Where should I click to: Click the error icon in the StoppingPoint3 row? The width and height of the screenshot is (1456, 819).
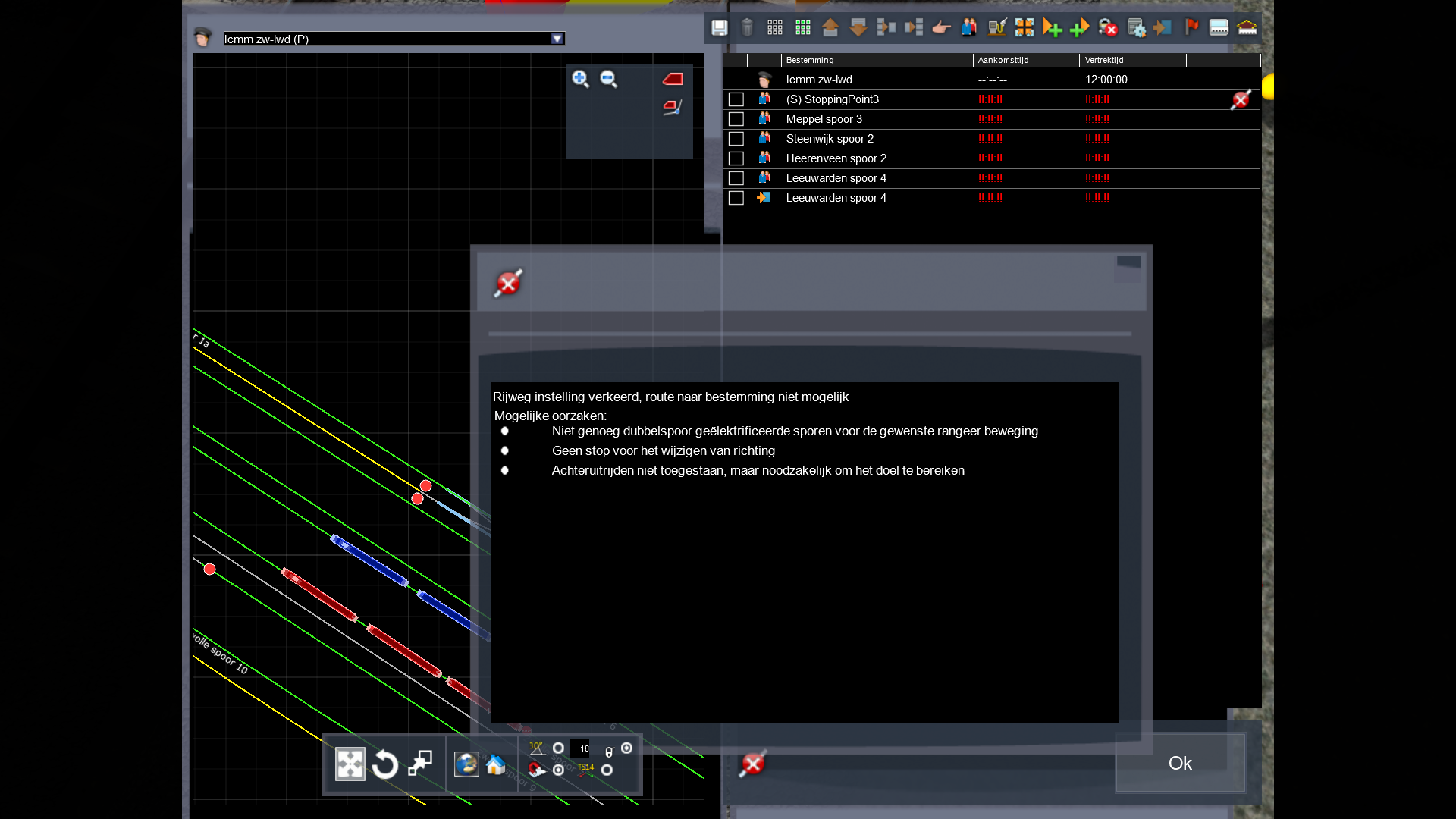point(1241,99)
